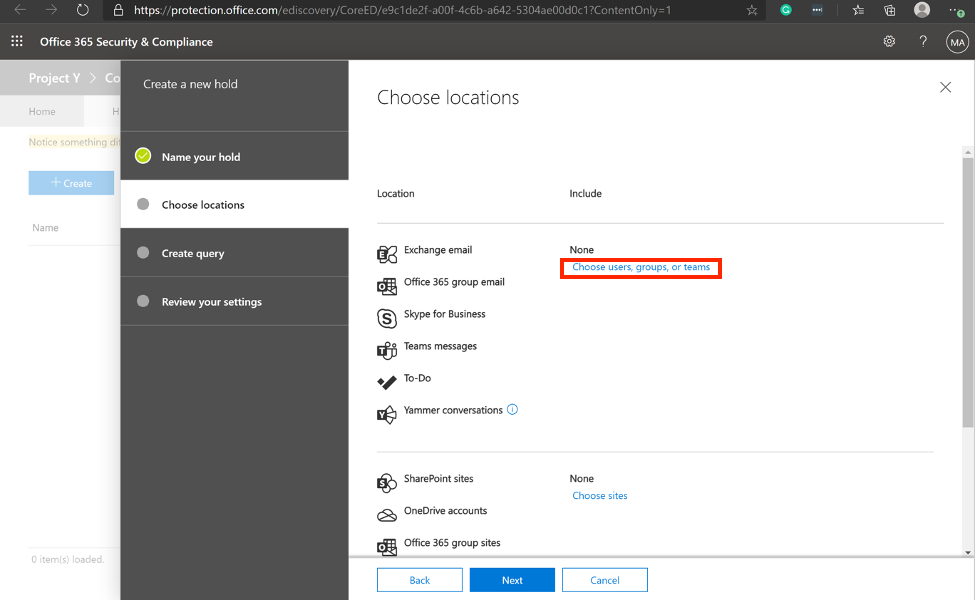977x600 pixels.
Task: Click the To-Do checkmark icon
Action: tap(387, 382)
